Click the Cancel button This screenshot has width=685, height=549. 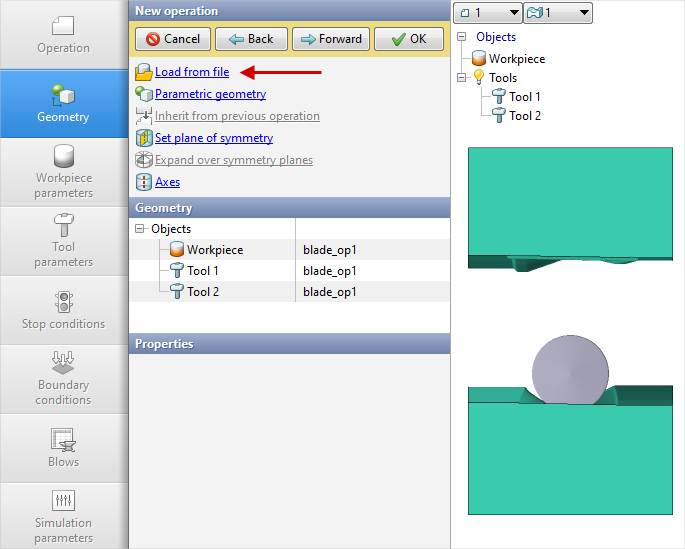click(172, 39)
